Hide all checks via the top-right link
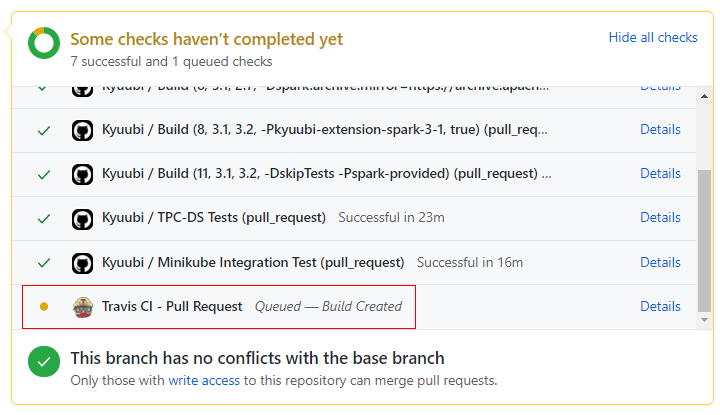 [x=652, y=37]
